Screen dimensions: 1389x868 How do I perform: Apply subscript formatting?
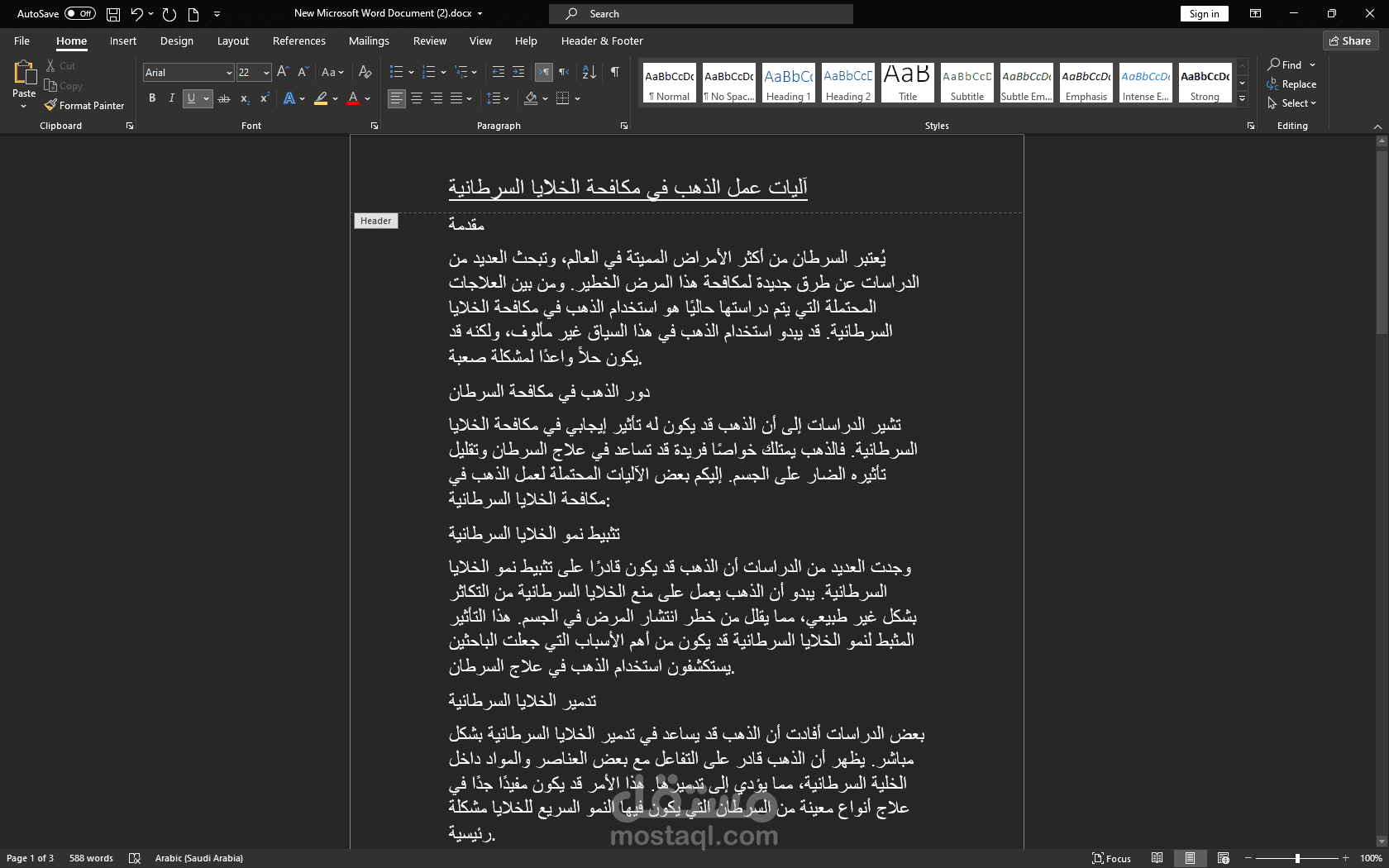(245, 98)
